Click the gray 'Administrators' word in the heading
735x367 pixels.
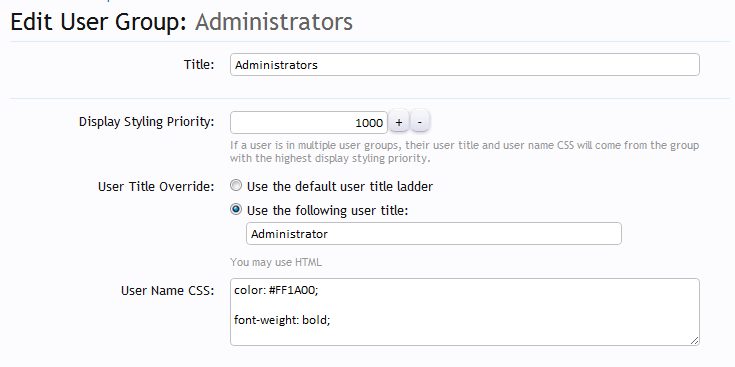(274, 22)
